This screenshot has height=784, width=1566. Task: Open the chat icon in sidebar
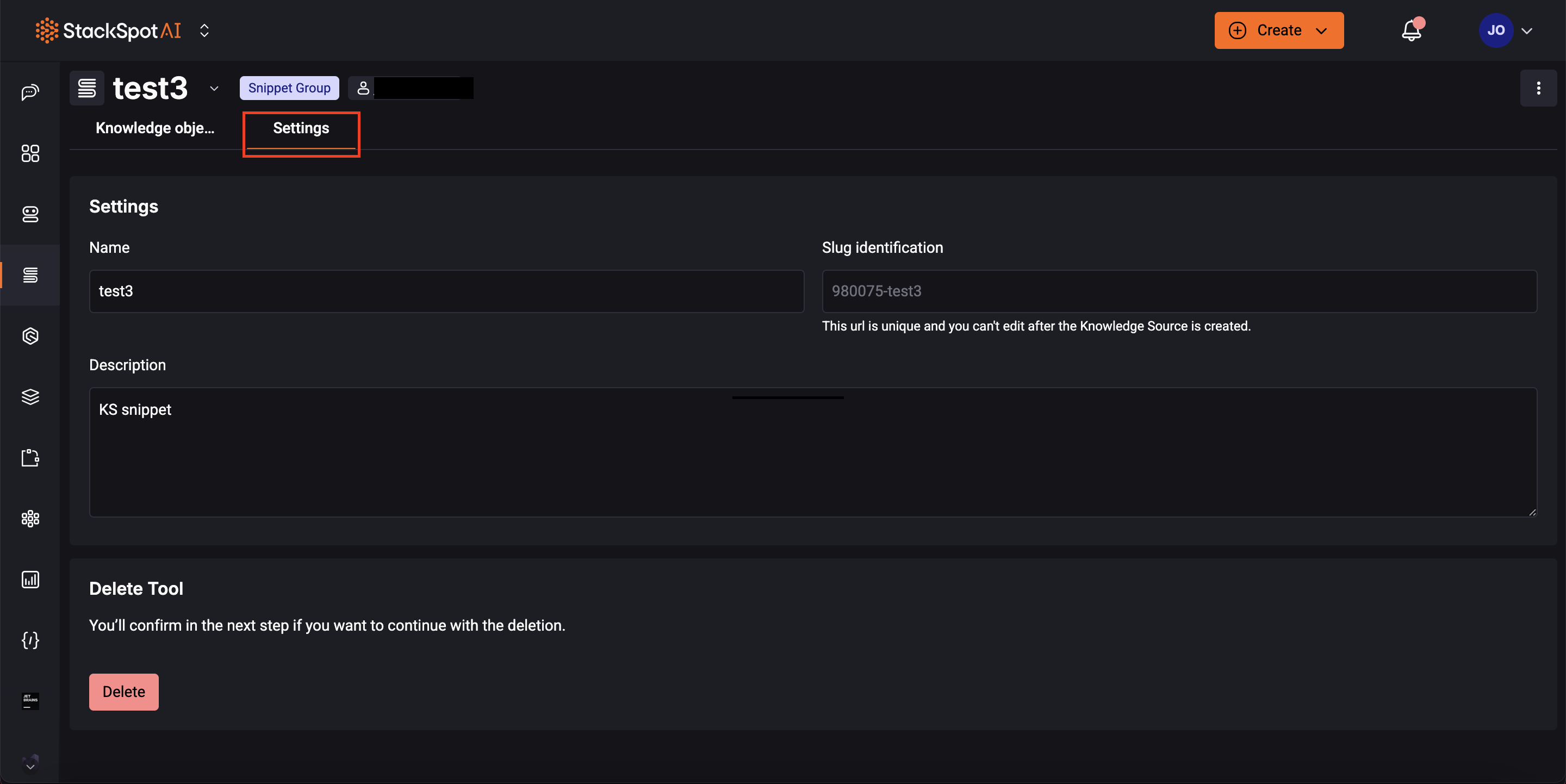30,92
